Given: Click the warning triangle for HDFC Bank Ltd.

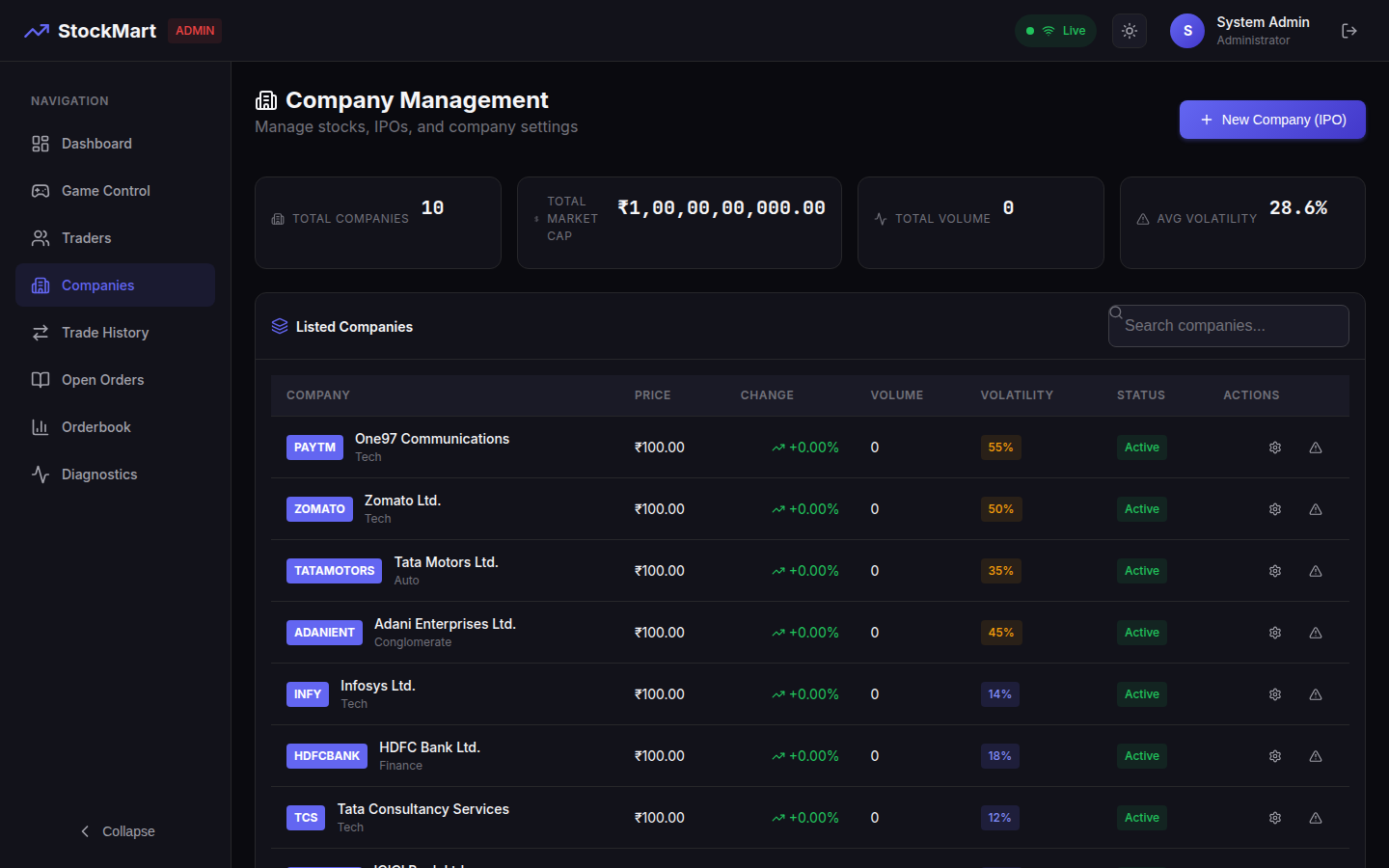Looking at the screenshot, I should point(1316,756).
